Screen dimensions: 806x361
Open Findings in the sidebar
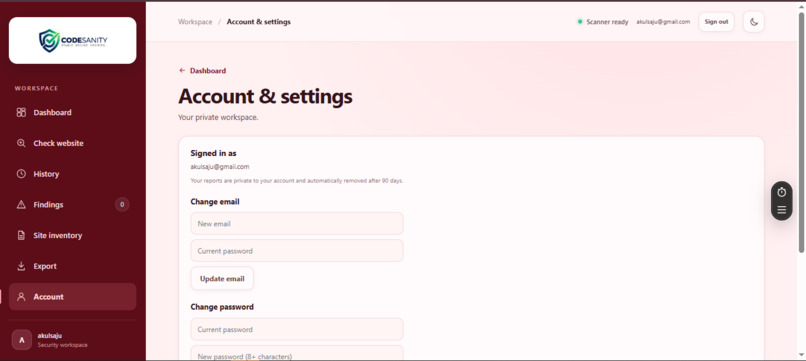[72, 205]
